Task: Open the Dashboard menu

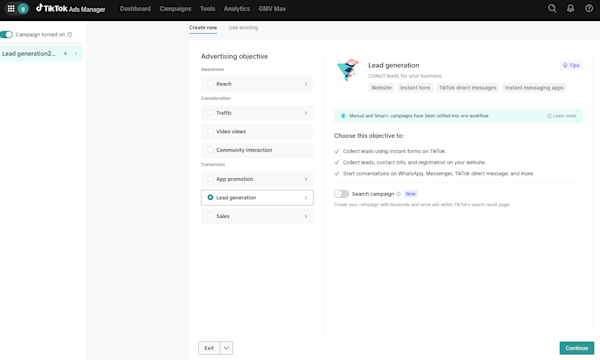Action: point(135,8)
